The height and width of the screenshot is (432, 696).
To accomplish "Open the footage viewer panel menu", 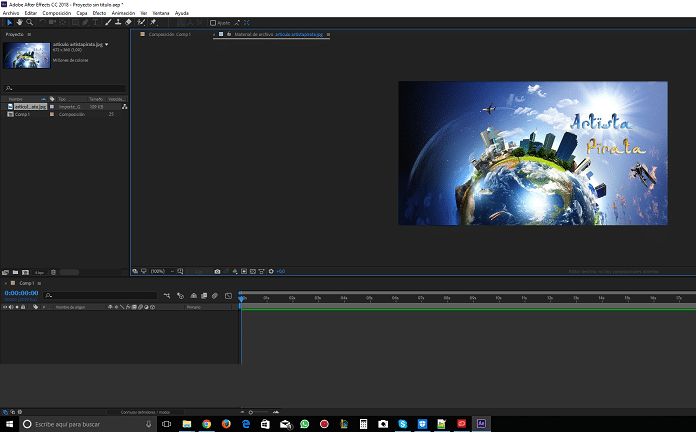I will click(x=328, y=34).
